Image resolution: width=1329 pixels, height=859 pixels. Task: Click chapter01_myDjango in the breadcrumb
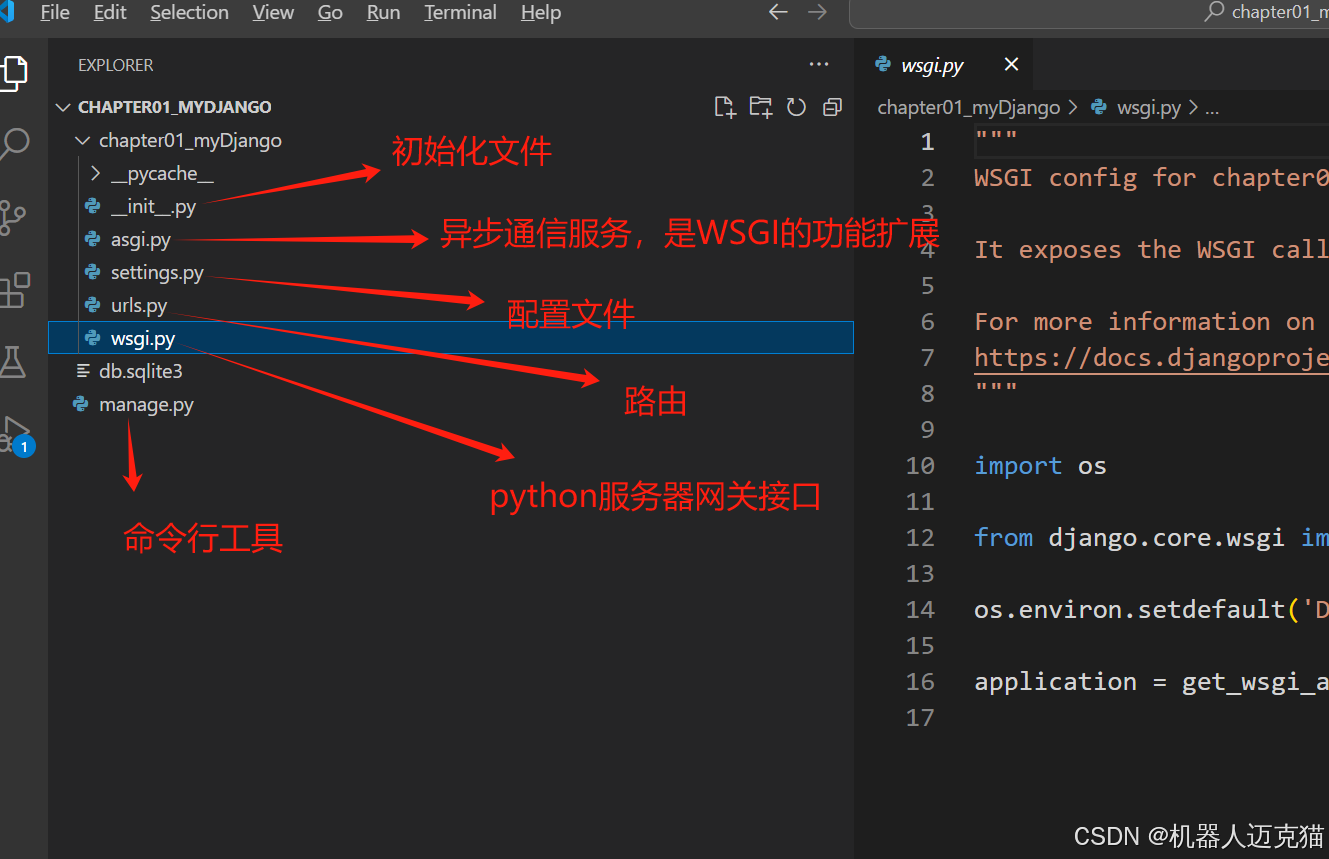(968, 107)
